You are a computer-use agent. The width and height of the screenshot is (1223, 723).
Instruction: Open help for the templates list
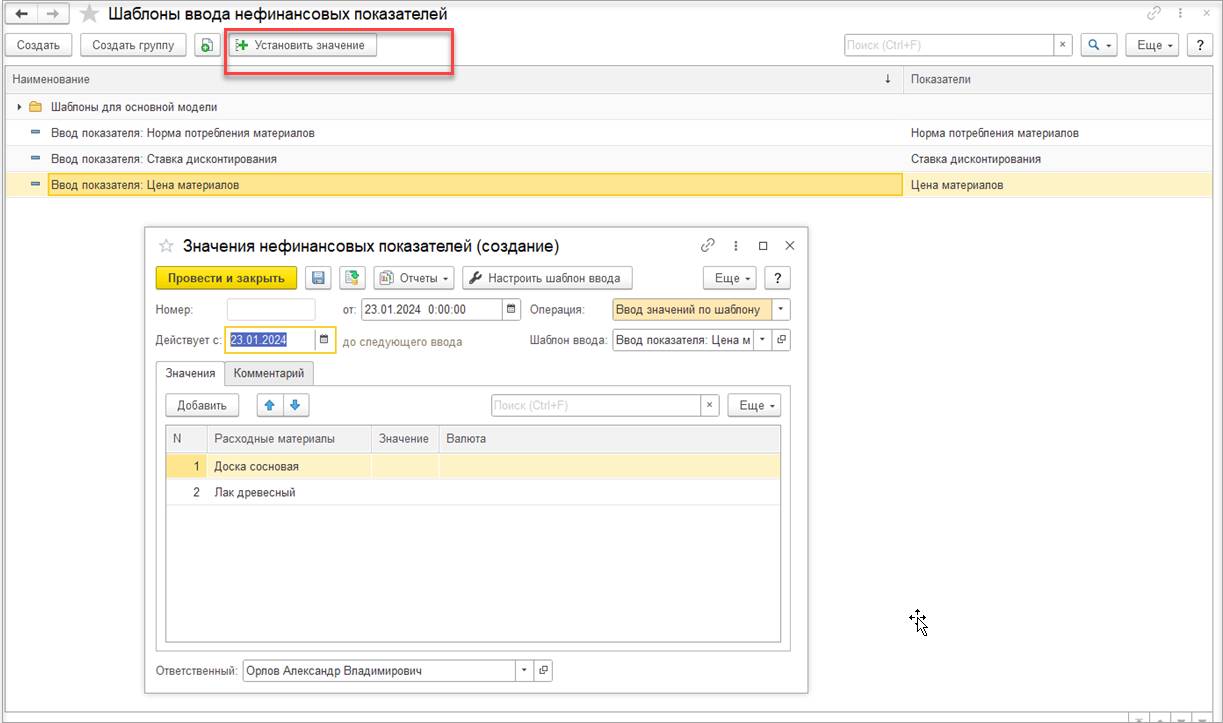pos(1199,45)
